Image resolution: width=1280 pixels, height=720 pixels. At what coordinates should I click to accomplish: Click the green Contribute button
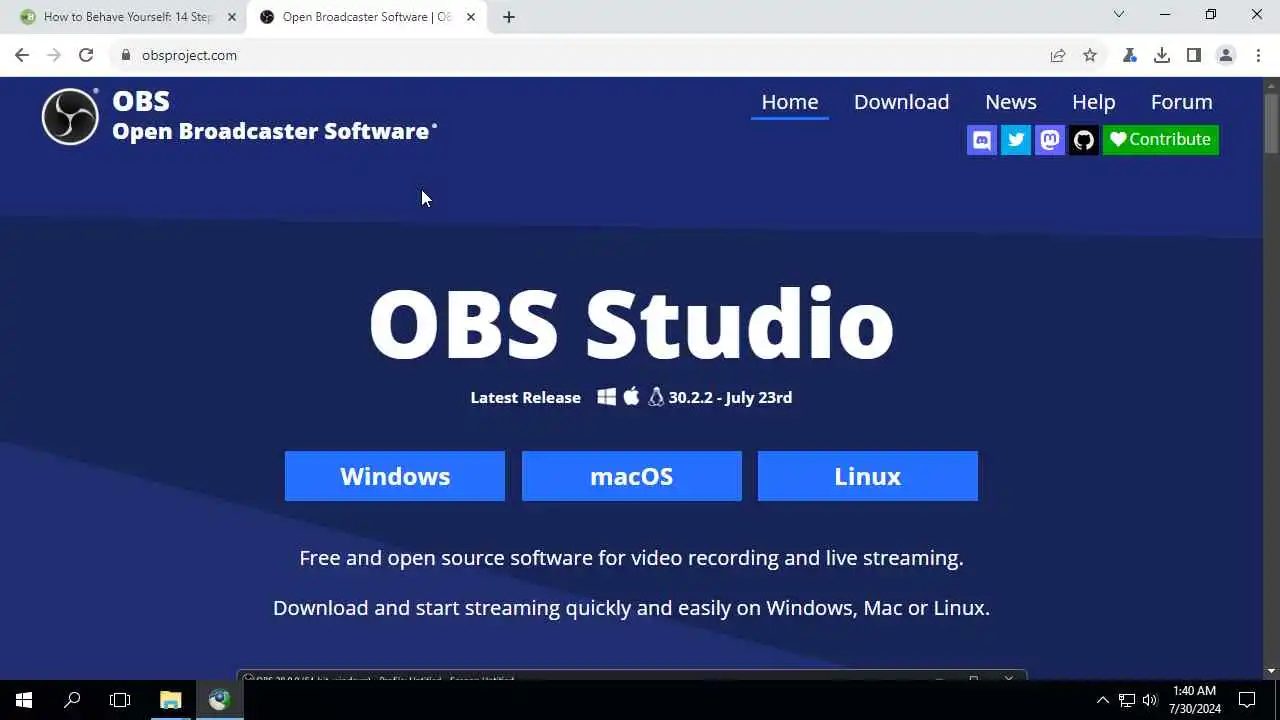click(x=1160, y=139)
